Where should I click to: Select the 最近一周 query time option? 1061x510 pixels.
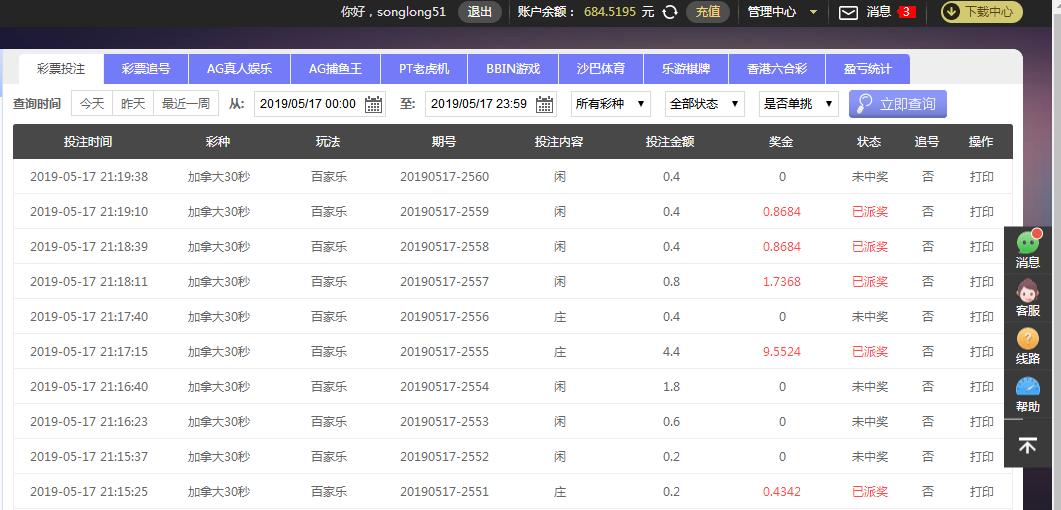[186, 104]
